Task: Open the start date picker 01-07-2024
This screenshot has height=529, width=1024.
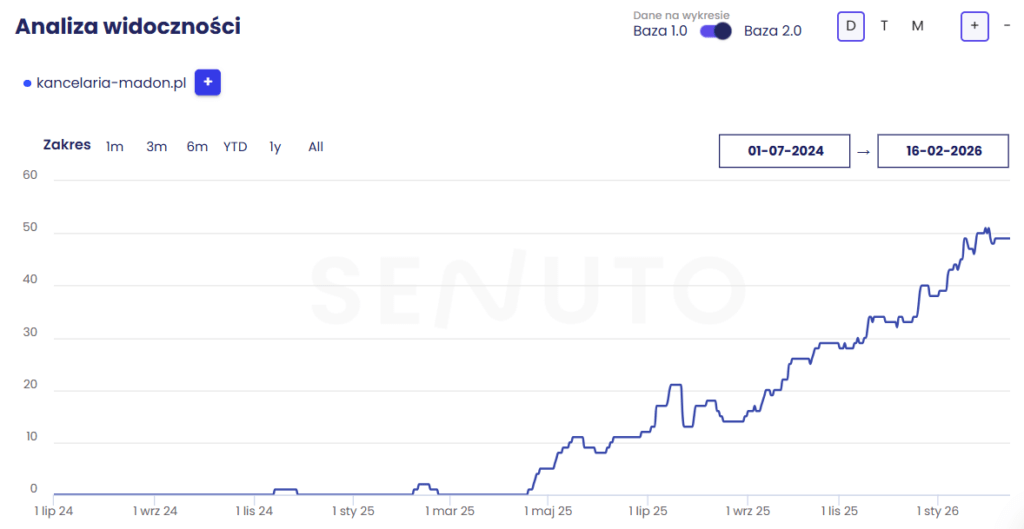Action: [x=785, y=151]
